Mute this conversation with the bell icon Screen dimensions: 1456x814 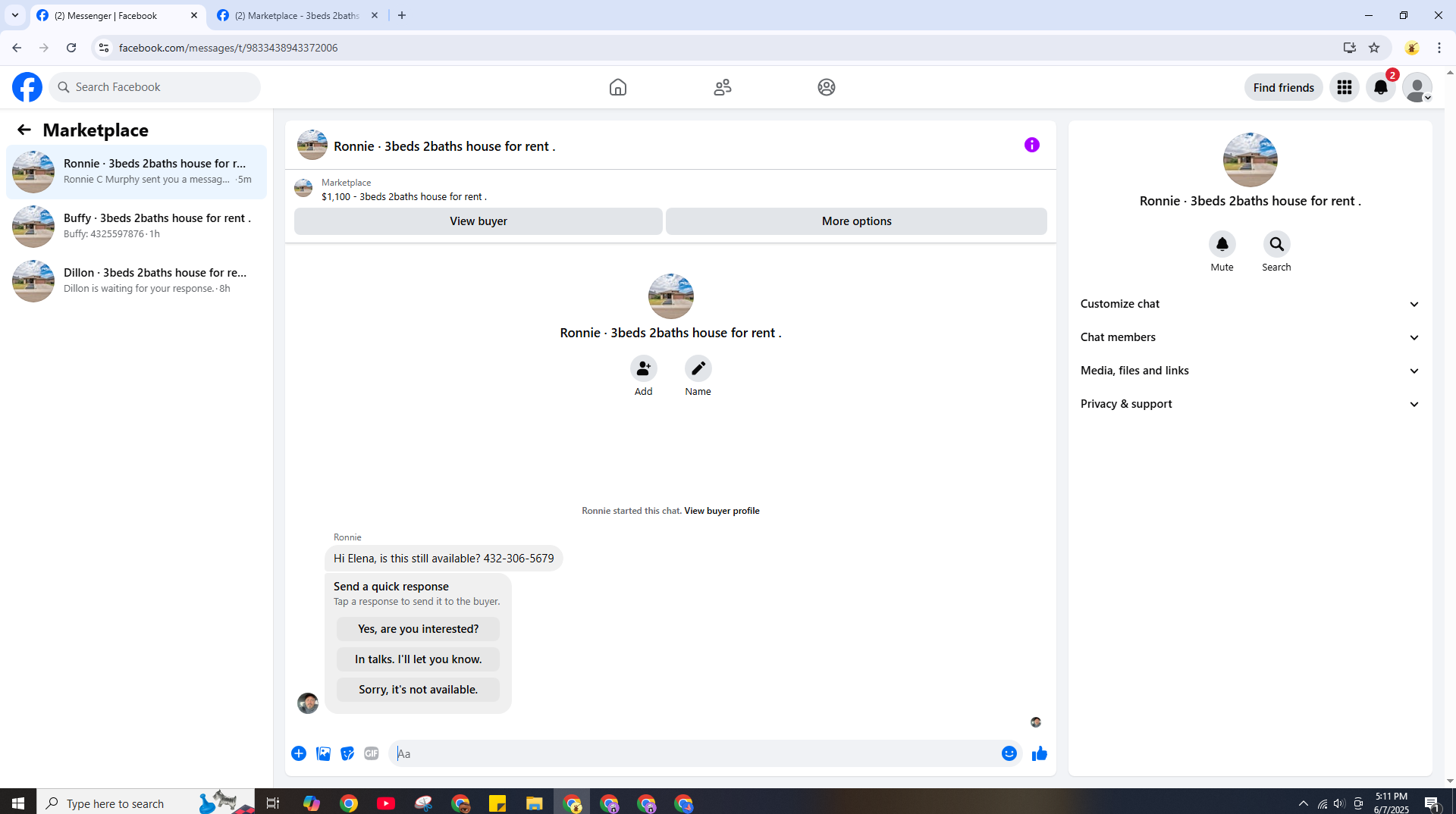click(x=1222, y=244)
